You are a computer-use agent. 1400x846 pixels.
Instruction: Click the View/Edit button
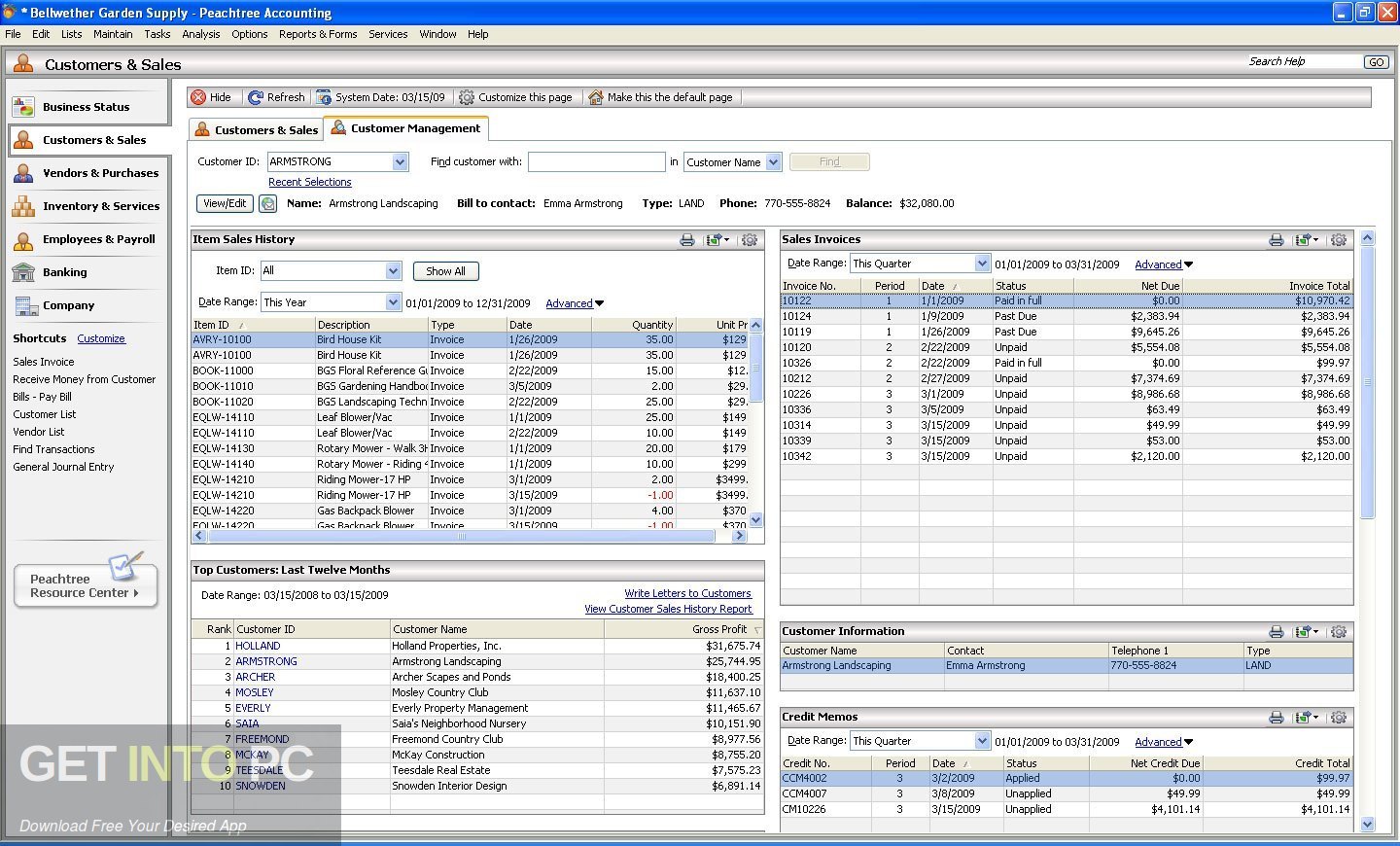[x=225, y=203]
